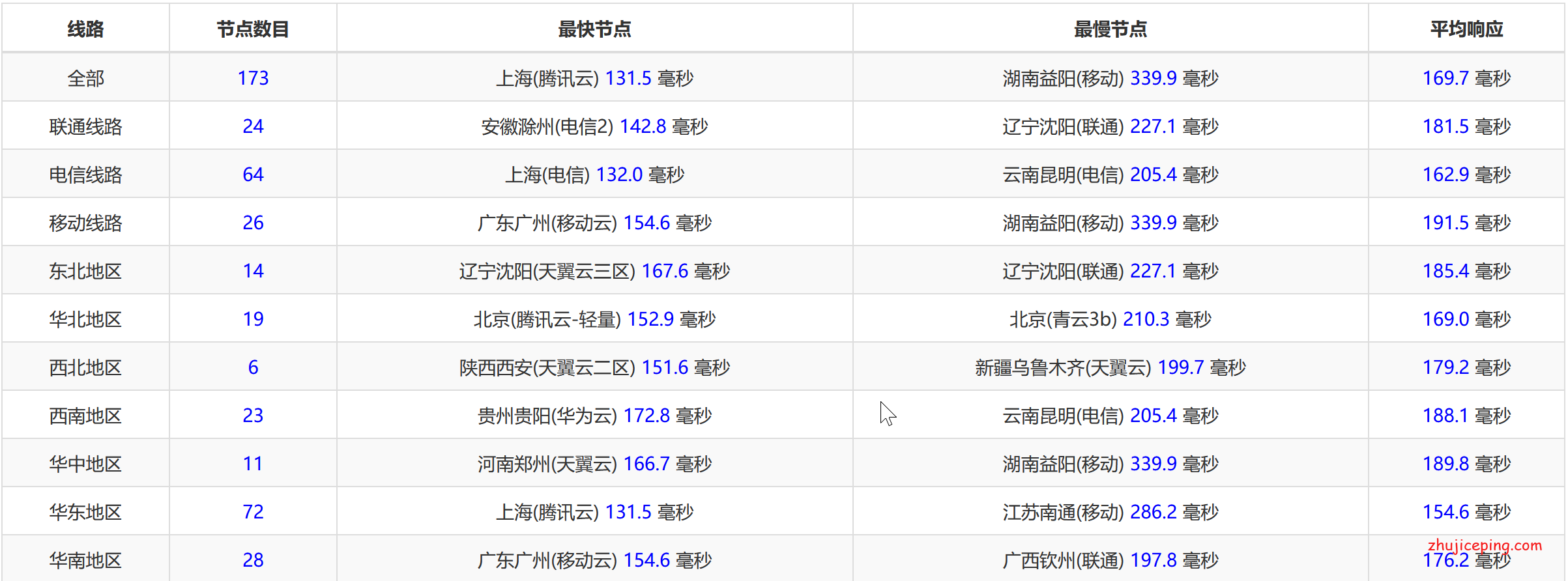The height and width of the screenshot is (581, 1568).
Task: Click 上海(腾讯云) 131.5 in the 全部 row
Action: click(x=594, y=78)
